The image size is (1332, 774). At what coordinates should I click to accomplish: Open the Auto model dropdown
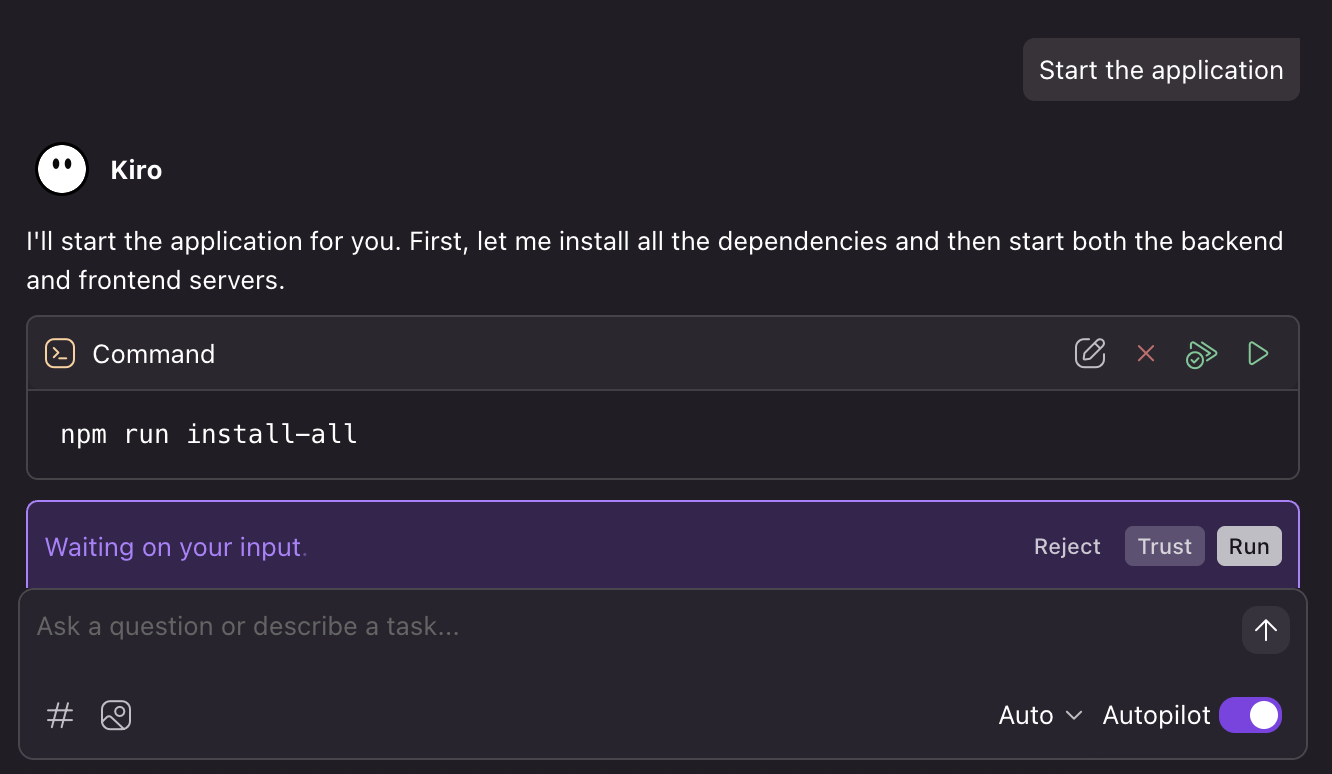pyautogui.click(x=1040, y=715)
